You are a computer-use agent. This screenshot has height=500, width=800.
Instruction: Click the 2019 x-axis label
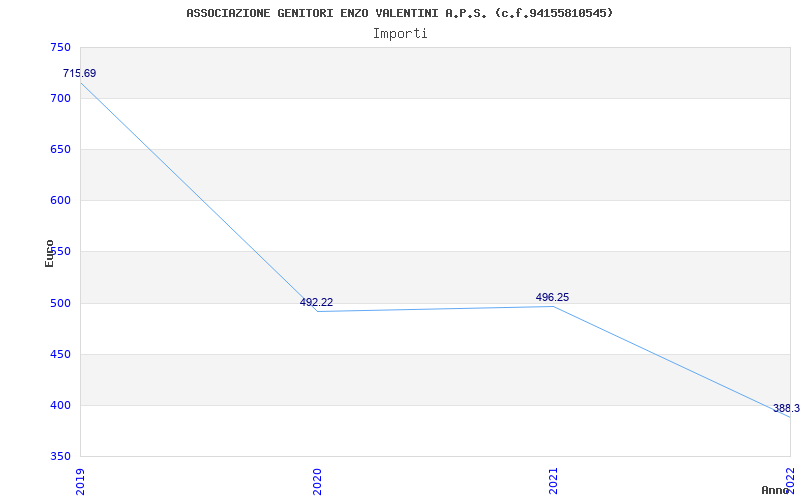click(x=80, y=481)
